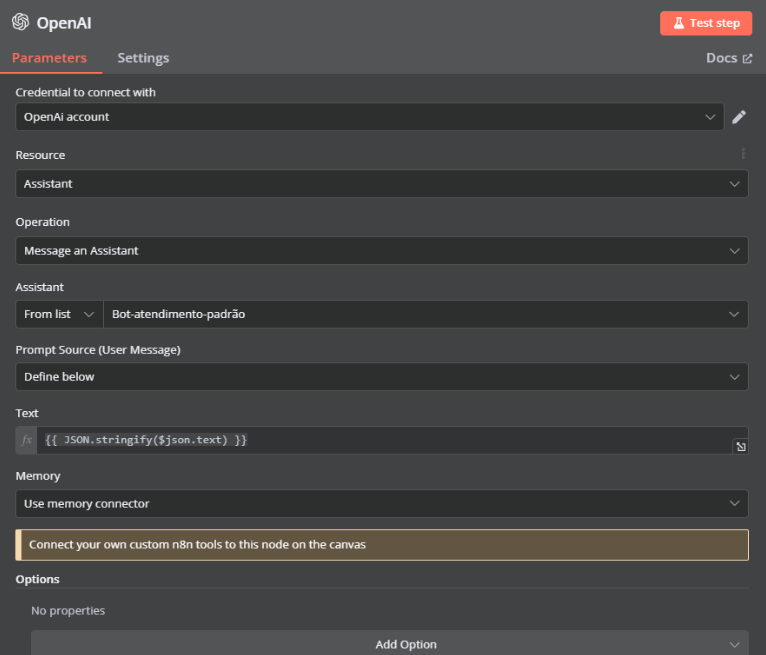Viewport: 766px width, 655px height.
Task: Change the From list mode selector
Action: [x=59, y=314]
